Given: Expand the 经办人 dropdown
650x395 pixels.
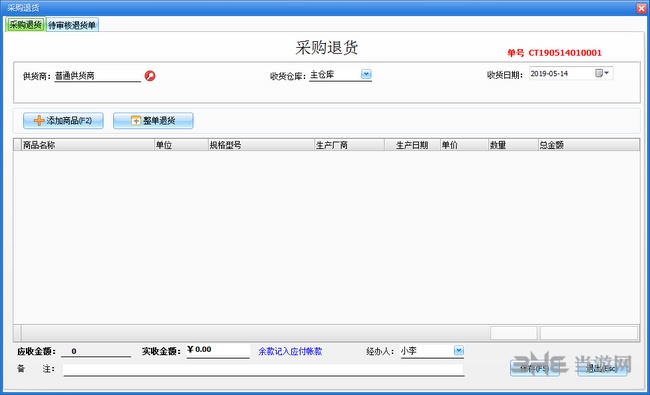Looking at the screenshot, I should [x=458, y=351].
